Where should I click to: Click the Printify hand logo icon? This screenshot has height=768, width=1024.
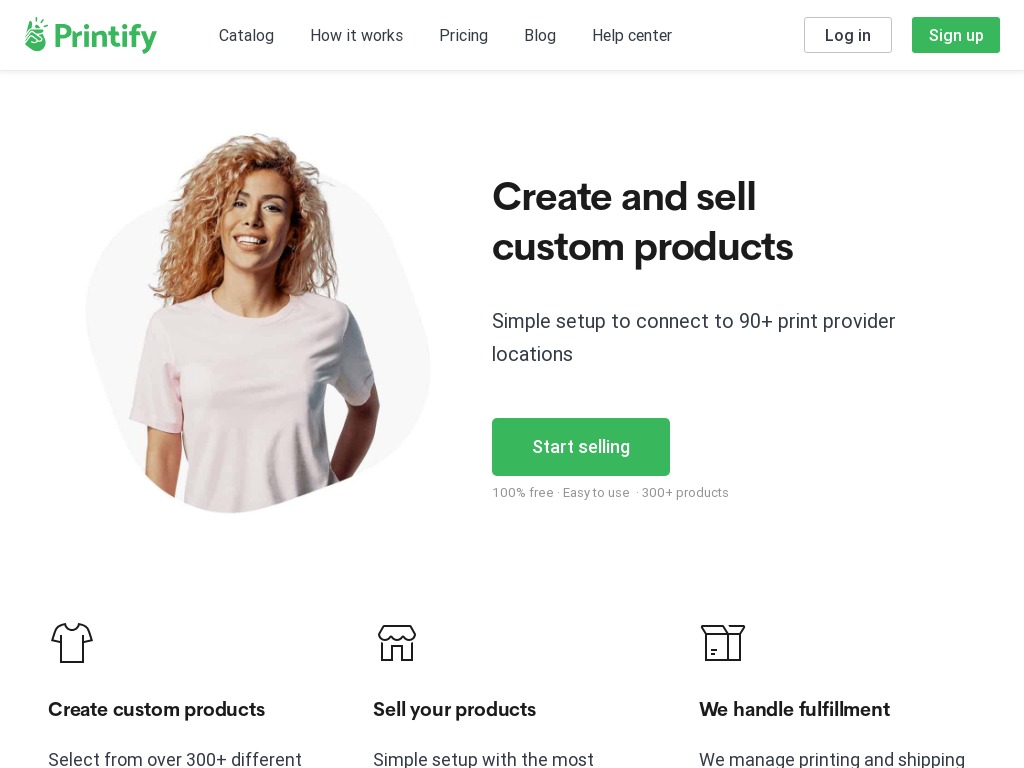36,35
